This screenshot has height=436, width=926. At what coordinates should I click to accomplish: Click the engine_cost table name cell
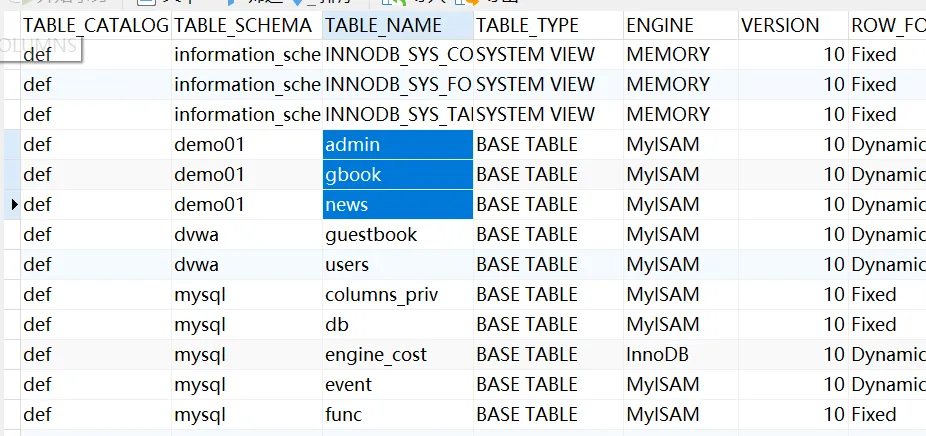click(397, 355)
